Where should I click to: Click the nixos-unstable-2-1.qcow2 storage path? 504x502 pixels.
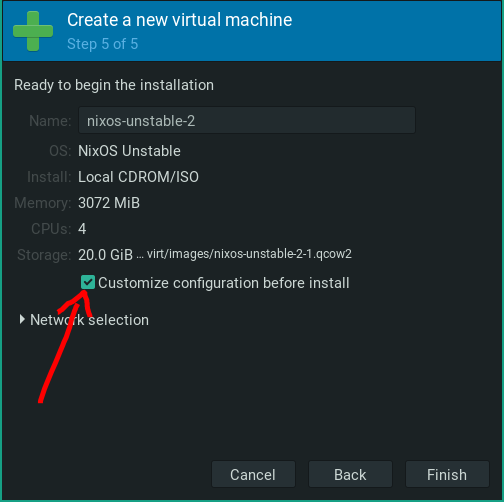249,254
